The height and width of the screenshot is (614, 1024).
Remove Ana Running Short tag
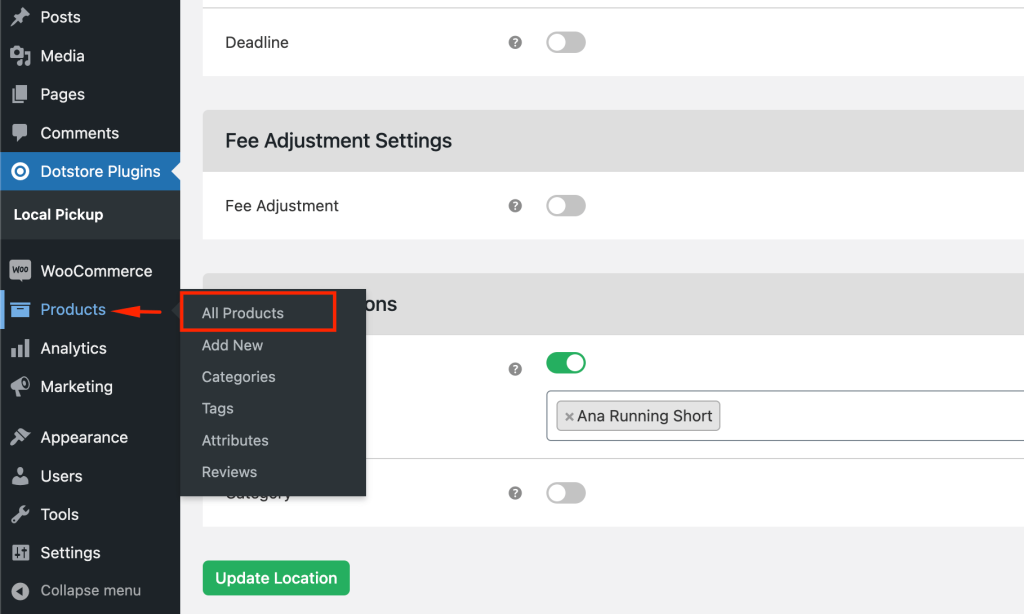(569, 417)
